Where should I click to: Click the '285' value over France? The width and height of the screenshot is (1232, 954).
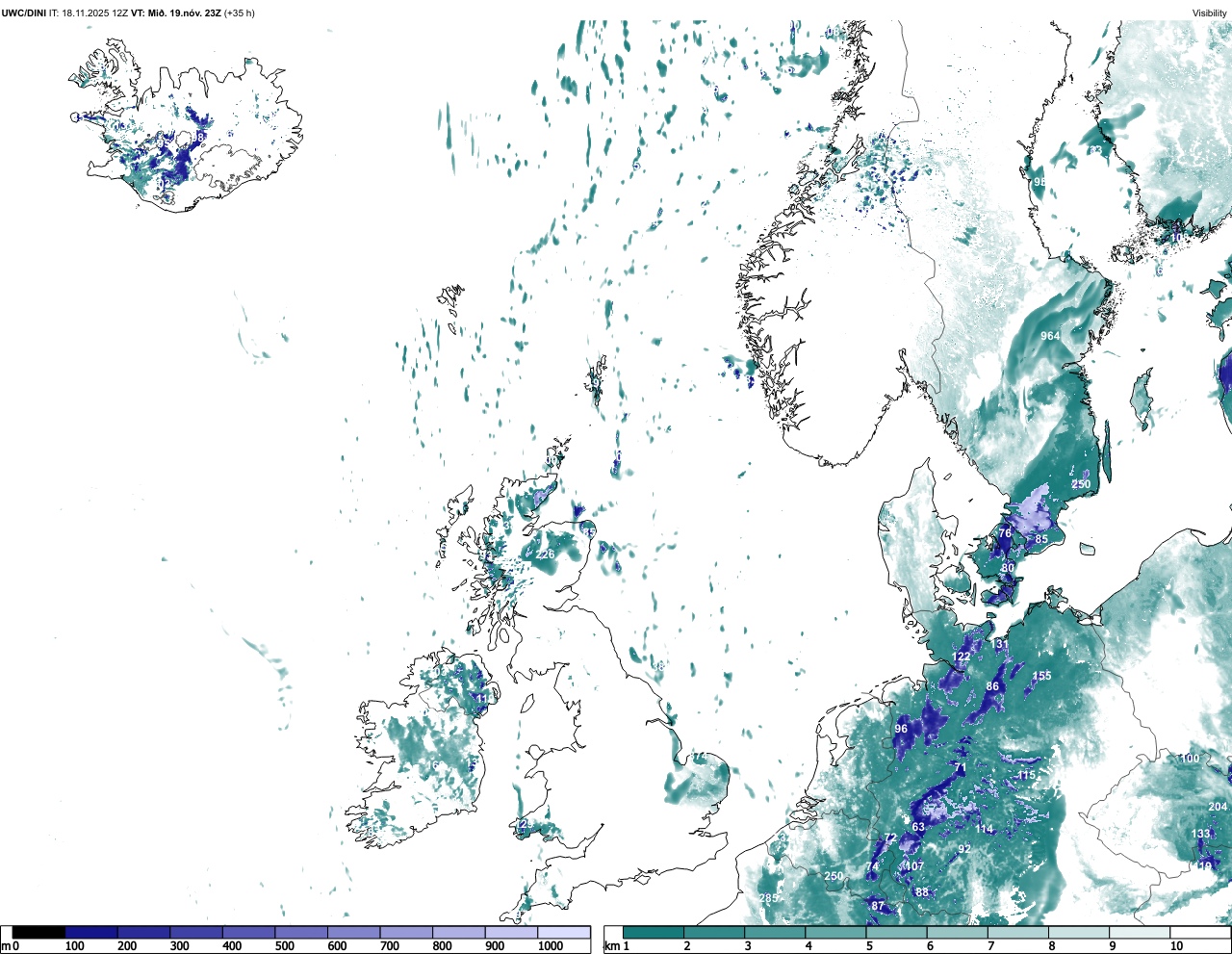768,899
